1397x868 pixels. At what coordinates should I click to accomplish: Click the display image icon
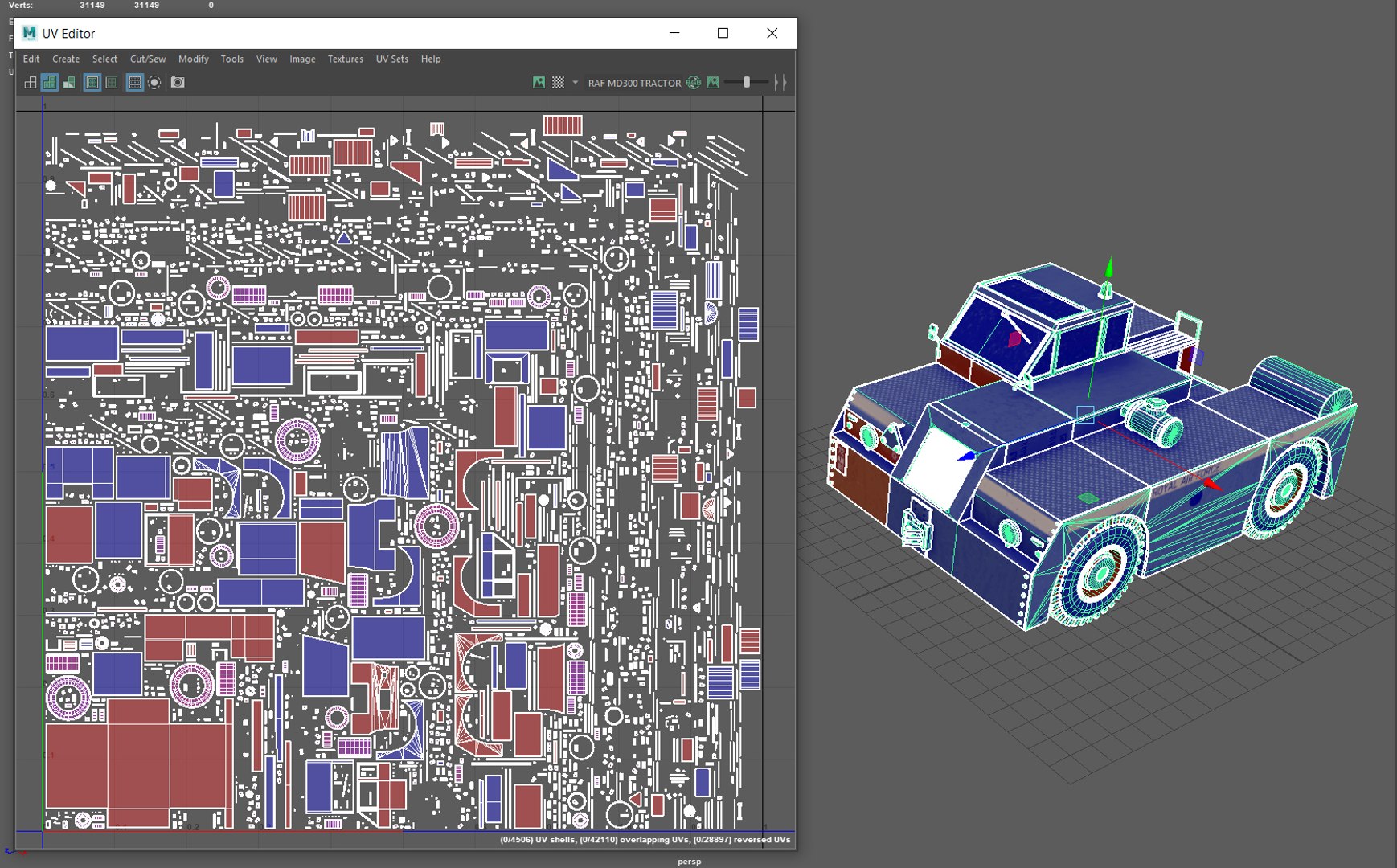(x=539, y=83)
